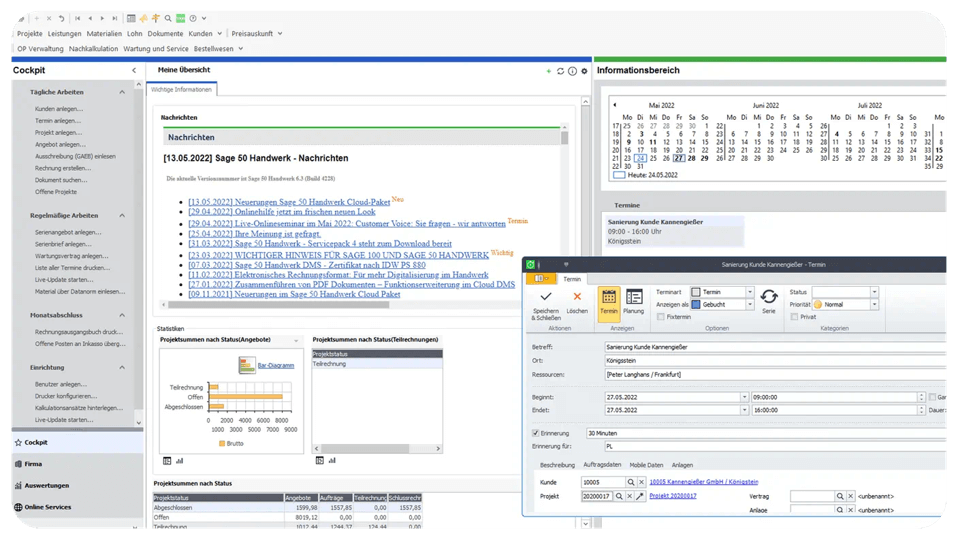Collapse the Tägliche Arbeiten section

coord(122,92)
